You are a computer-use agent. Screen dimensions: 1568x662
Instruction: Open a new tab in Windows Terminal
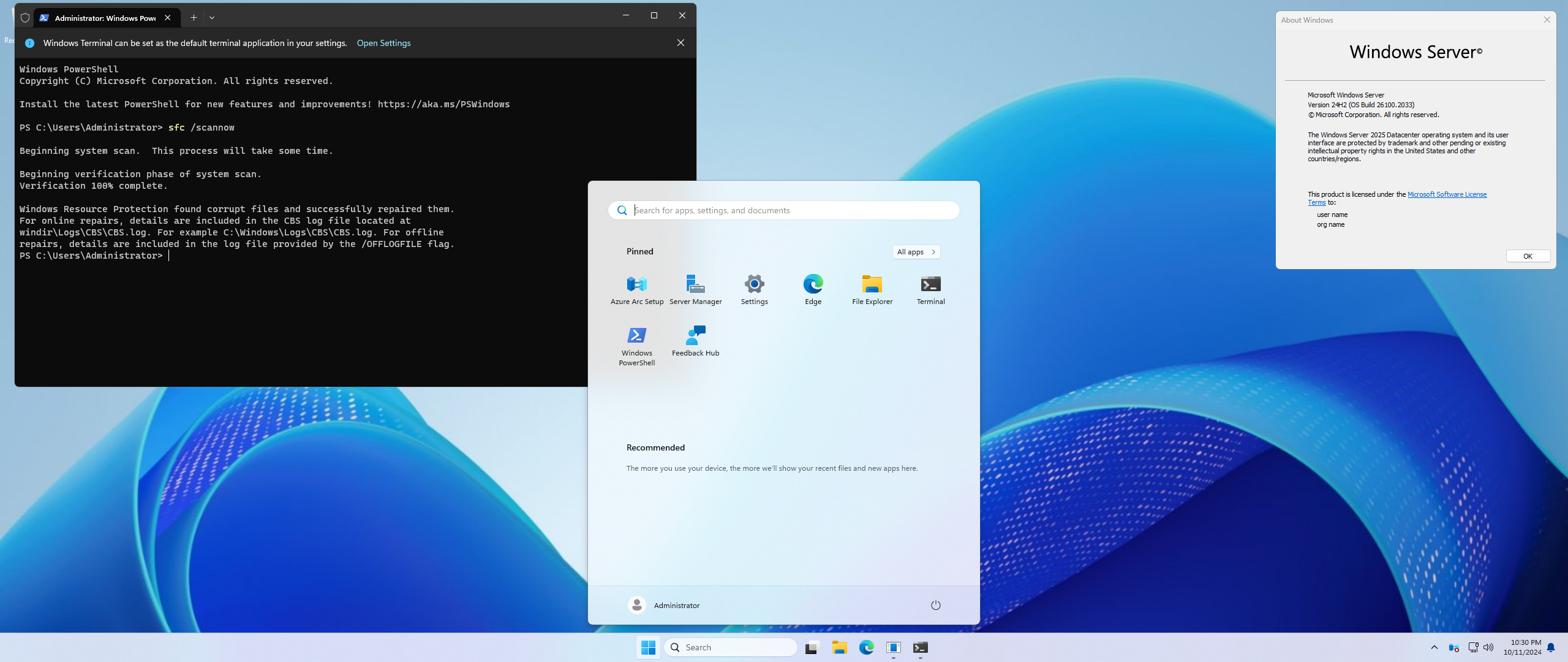[x=194, y=18]
